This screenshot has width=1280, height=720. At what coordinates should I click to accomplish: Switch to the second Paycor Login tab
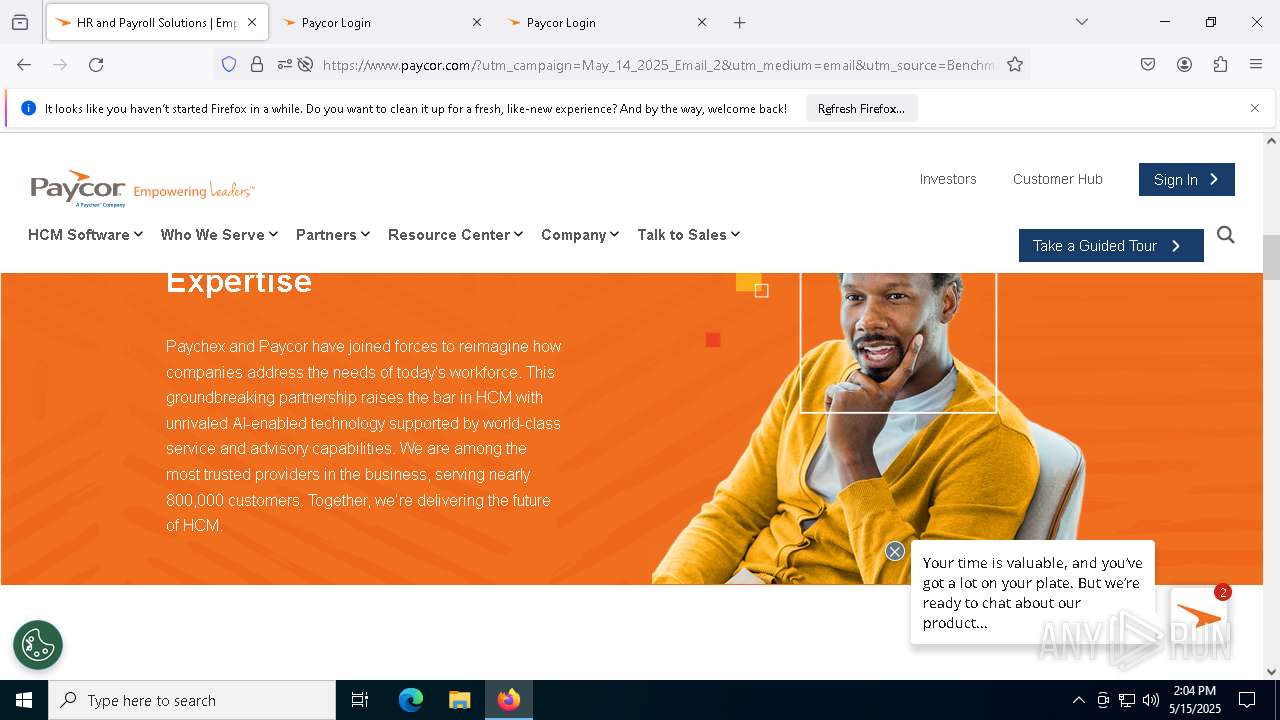pos(382,22)
